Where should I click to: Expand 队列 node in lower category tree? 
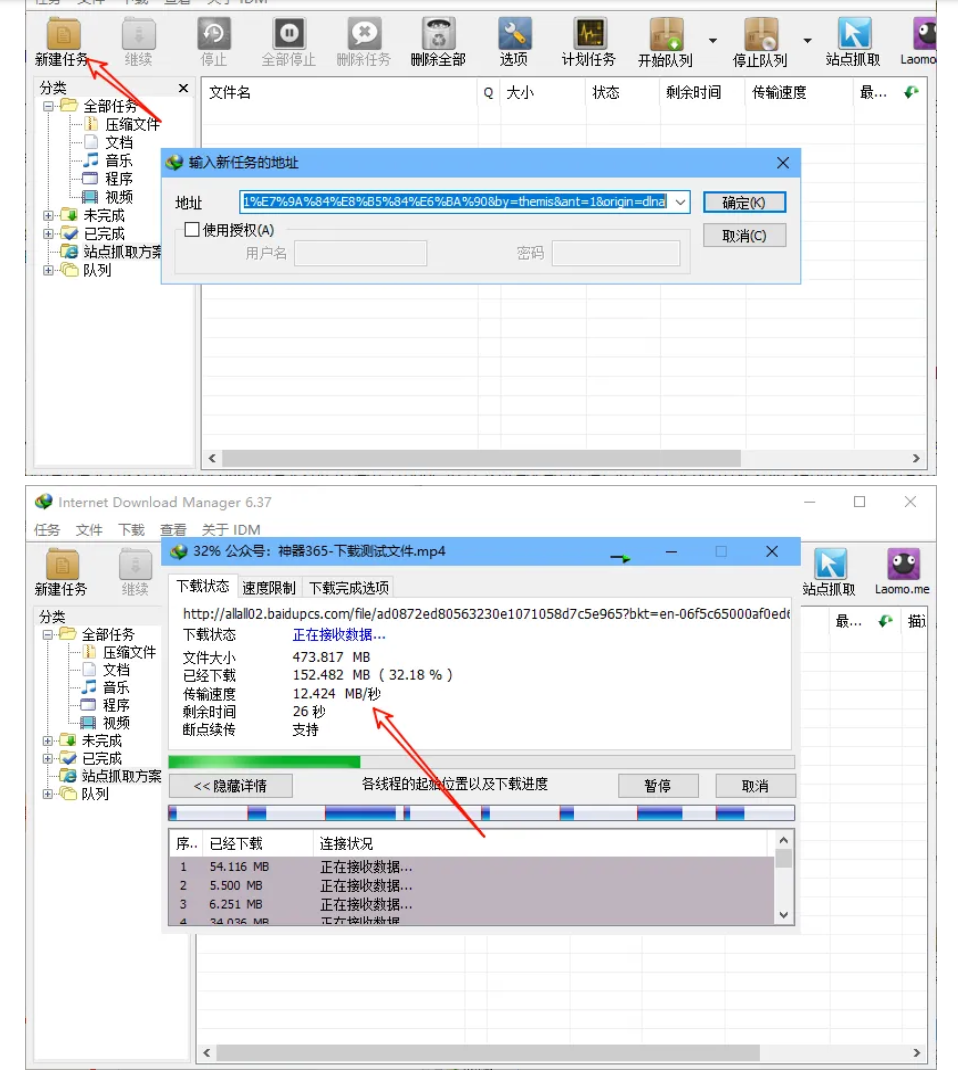coord(47,794)
